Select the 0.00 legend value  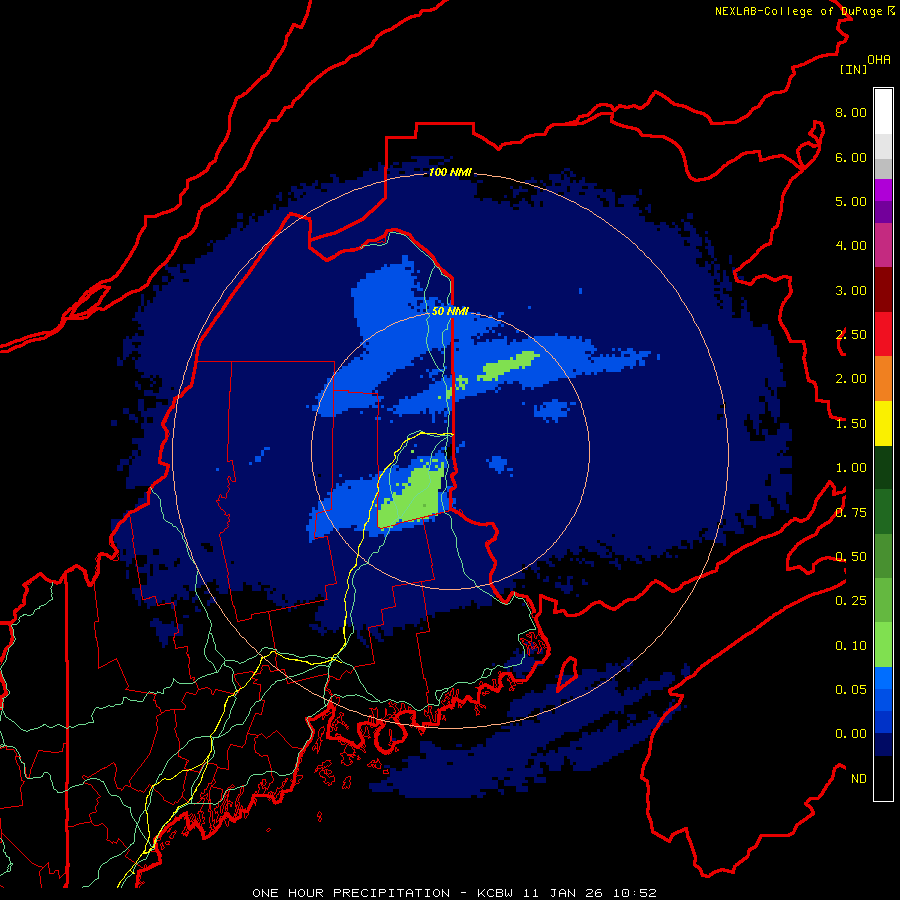(x=851, y=734)
